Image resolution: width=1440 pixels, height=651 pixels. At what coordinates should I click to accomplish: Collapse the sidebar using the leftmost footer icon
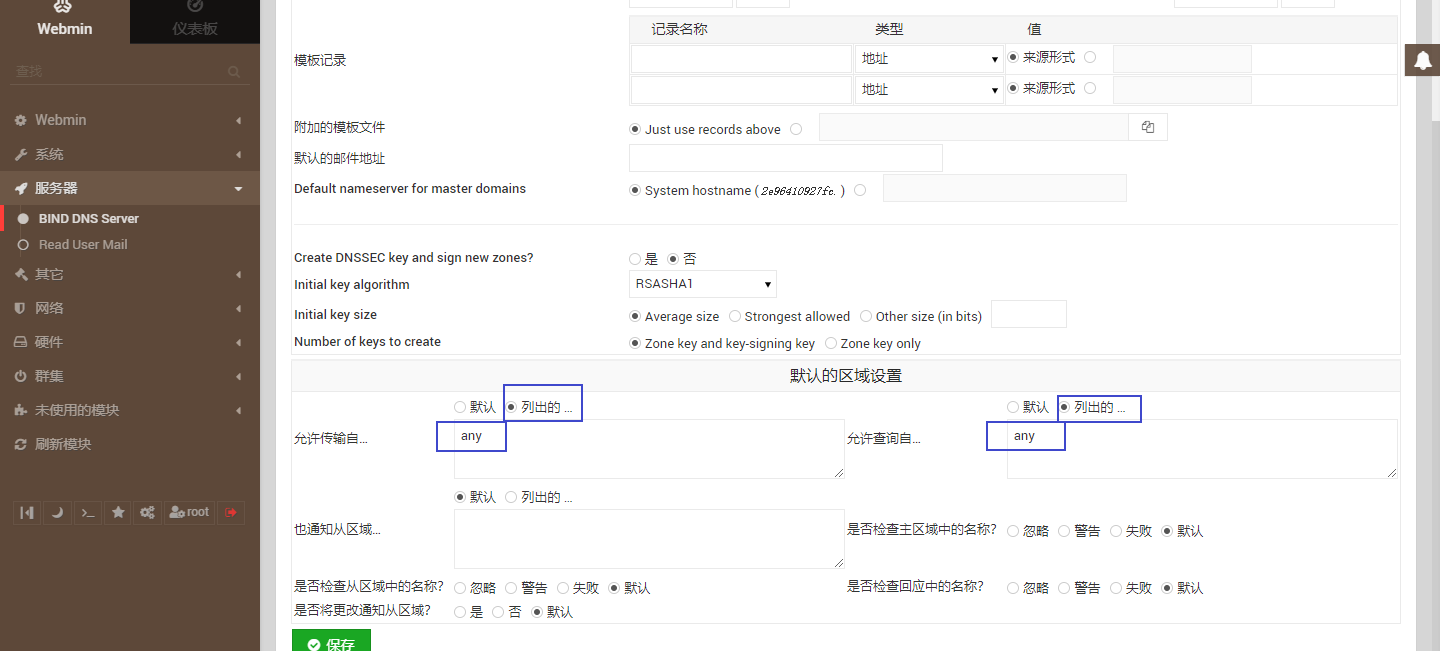(x=27, y=512)
